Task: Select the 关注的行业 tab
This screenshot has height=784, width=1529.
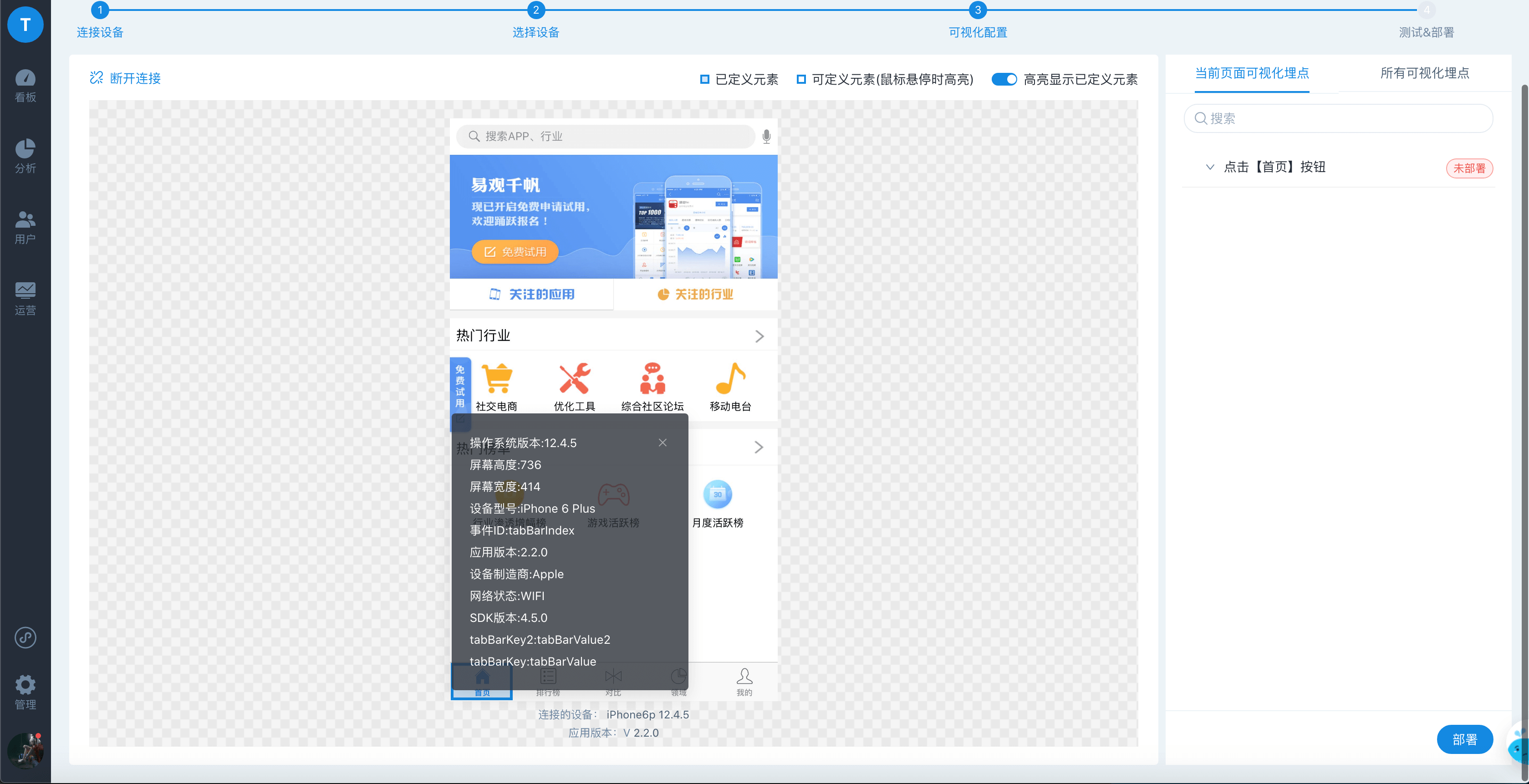Action: pos(695,295)
